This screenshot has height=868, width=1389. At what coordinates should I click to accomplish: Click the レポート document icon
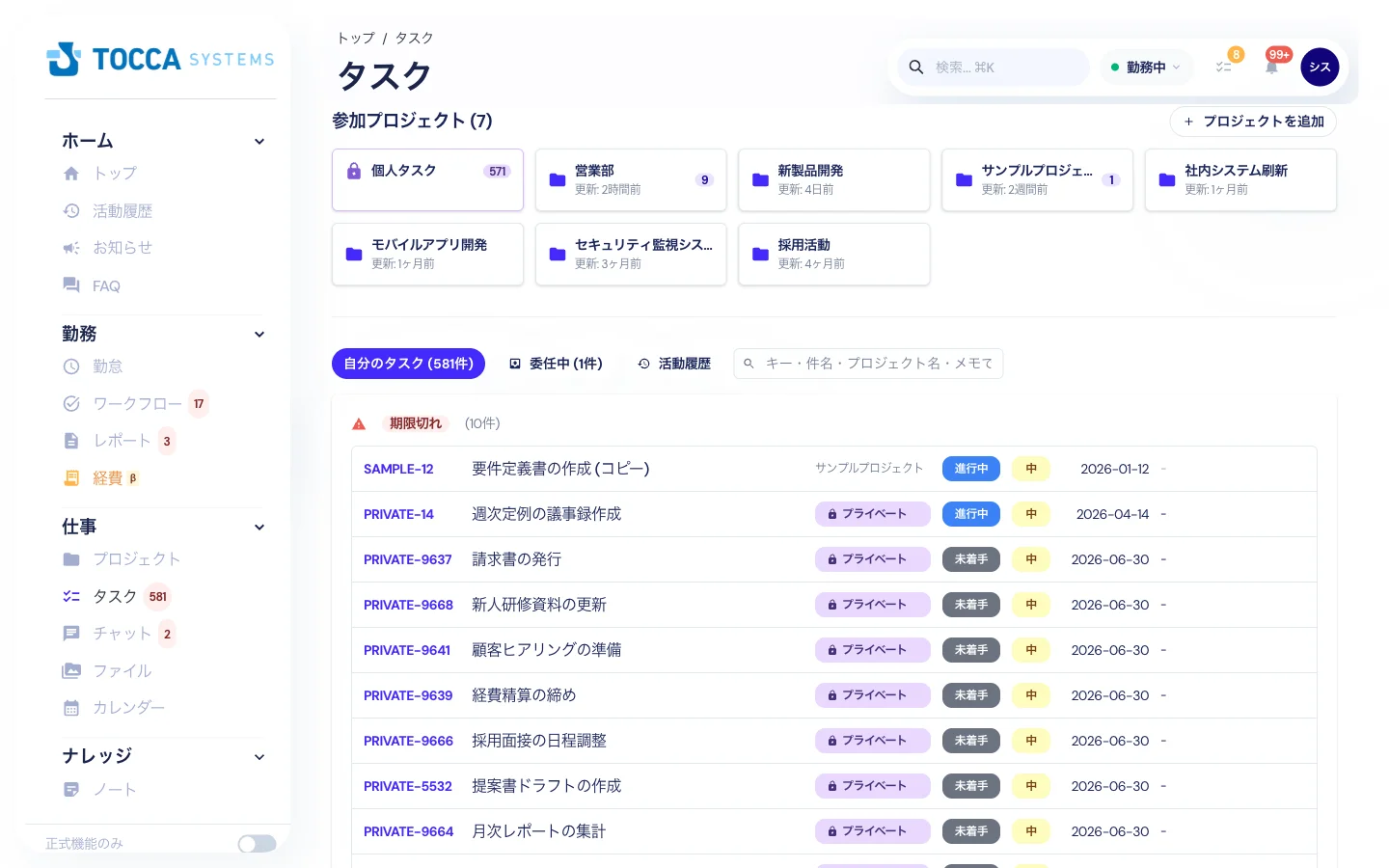click(x=71, y=441)
